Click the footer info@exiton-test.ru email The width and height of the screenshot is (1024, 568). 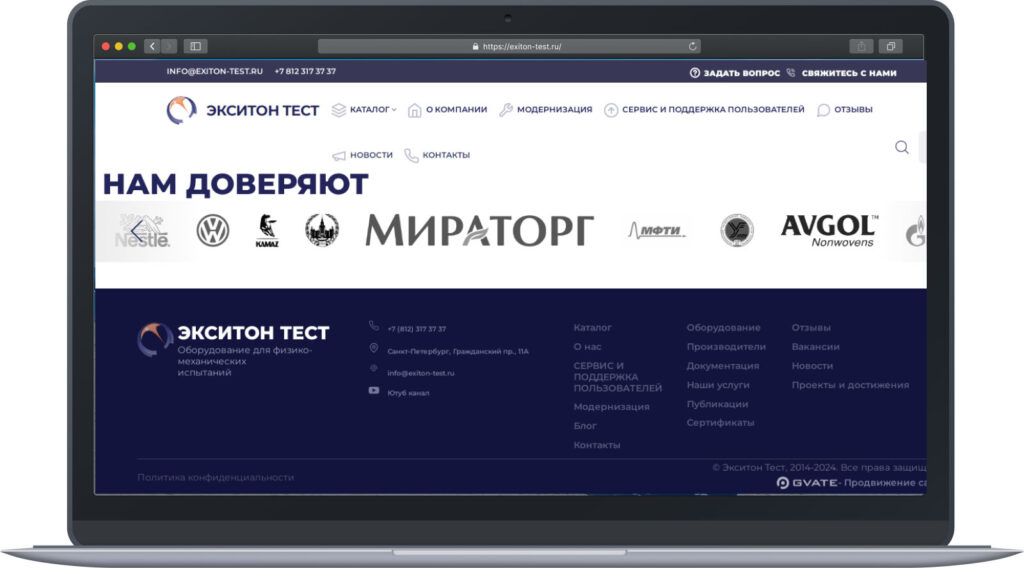[421, 373]
